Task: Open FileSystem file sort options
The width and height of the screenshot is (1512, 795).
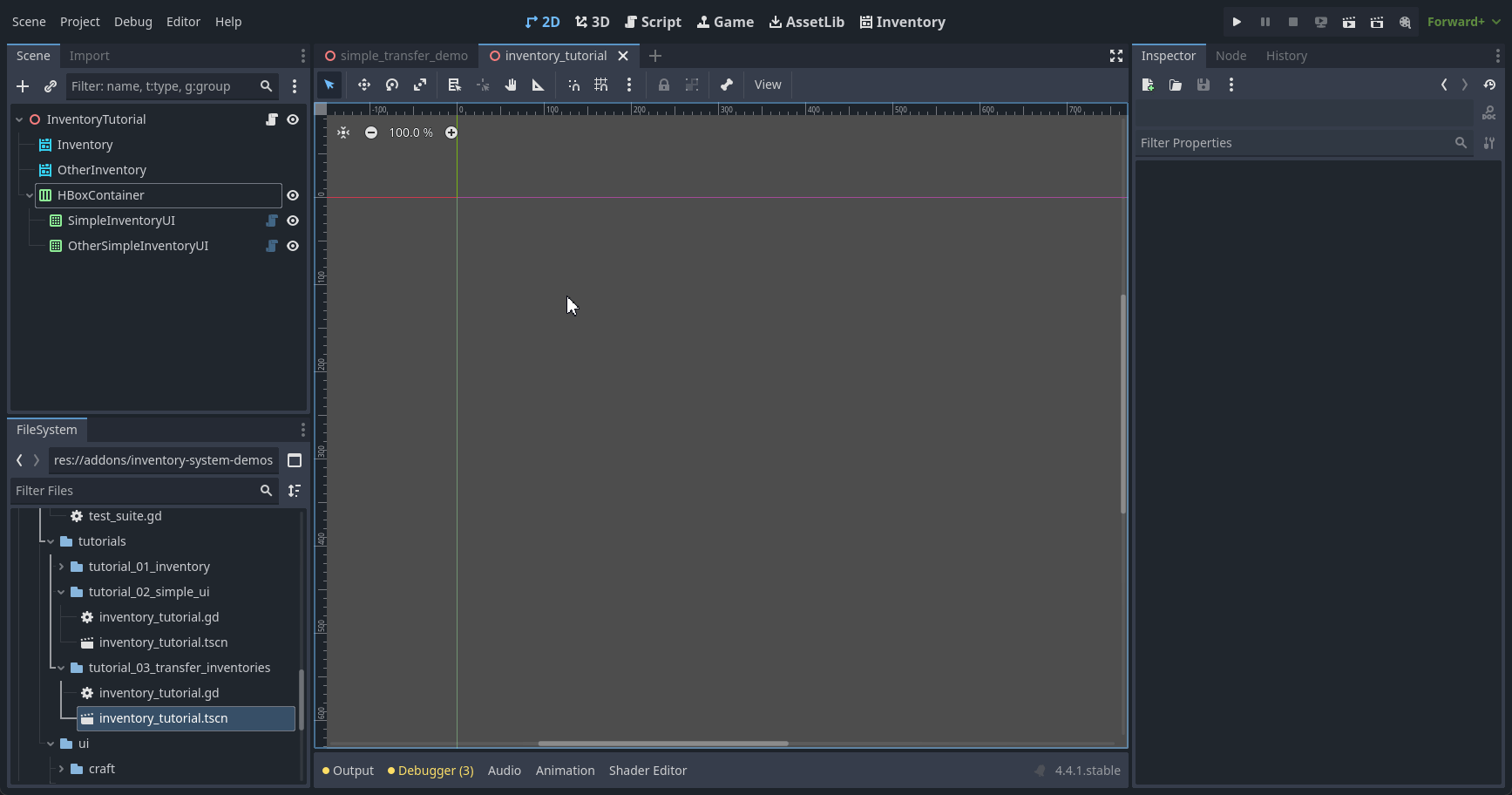Action: (x=295, y=491)
